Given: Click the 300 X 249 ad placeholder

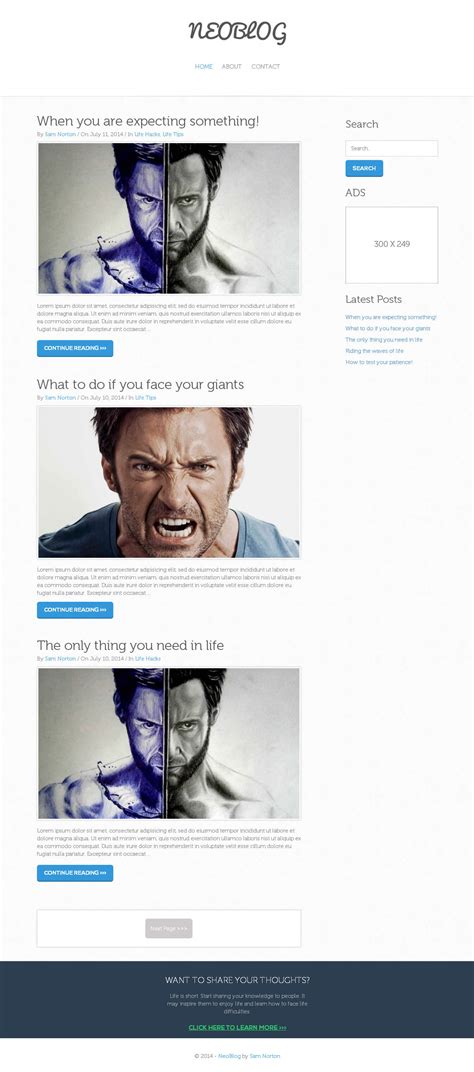Looking at the screenshot, I should click(x=391, y=245).
